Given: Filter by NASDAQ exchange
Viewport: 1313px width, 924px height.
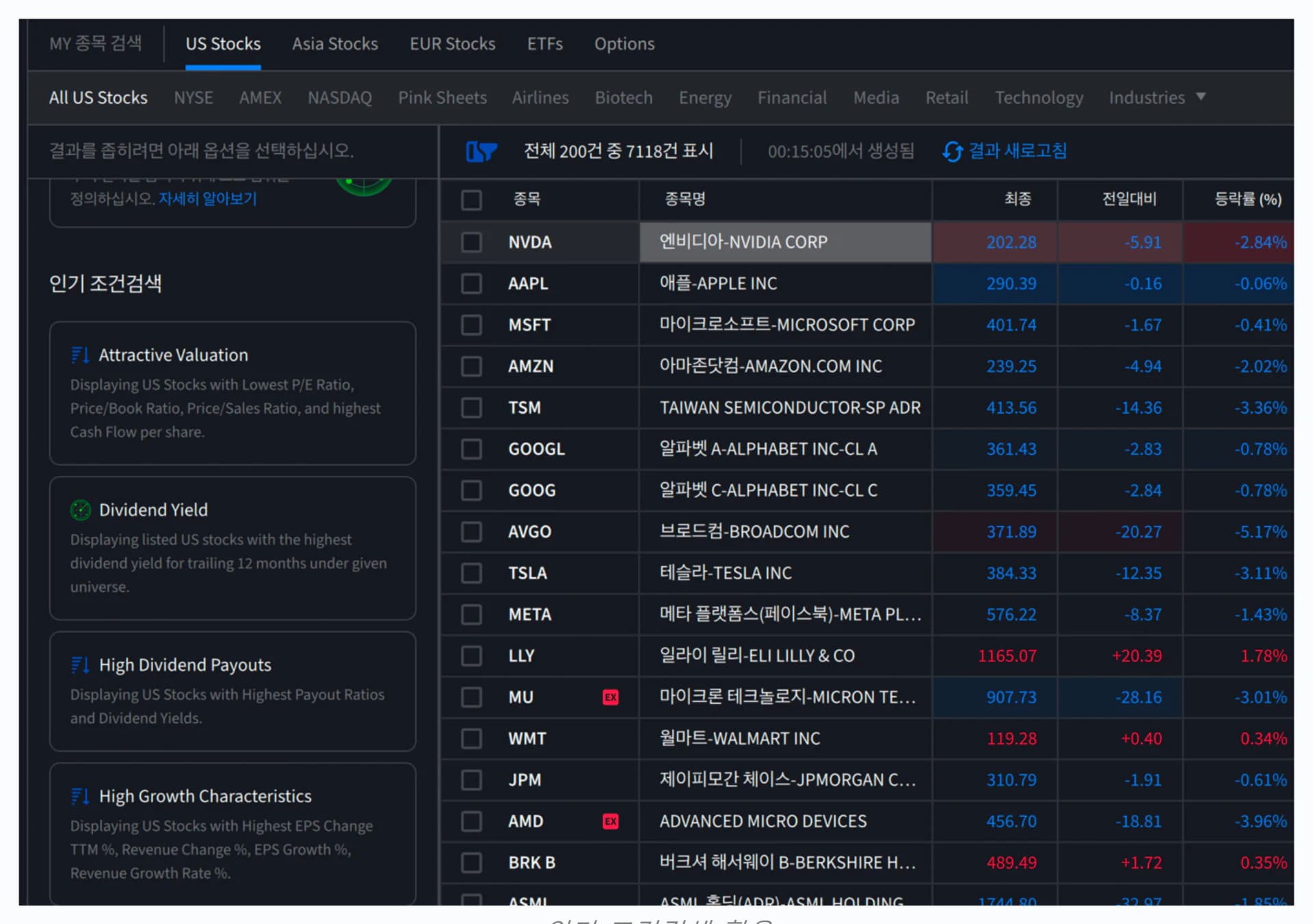Looking at the screenshot, I should click(340, 97).
